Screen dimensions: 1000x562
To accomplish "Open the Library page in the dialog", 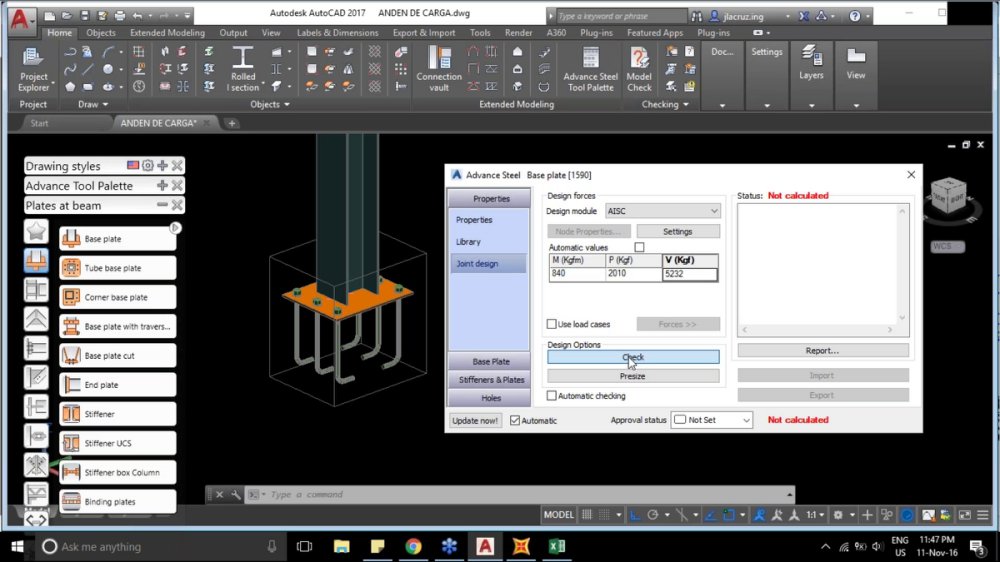I will point(469,242).
